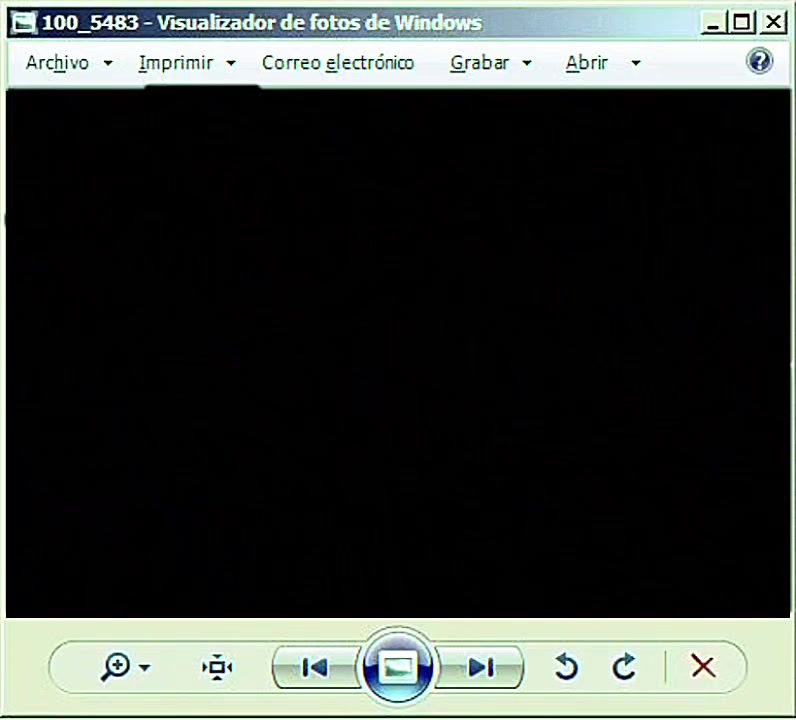Rotate the photo clockwise
Image resolution: width=796 pixels, height=720 pixels.
click(624, 667)
